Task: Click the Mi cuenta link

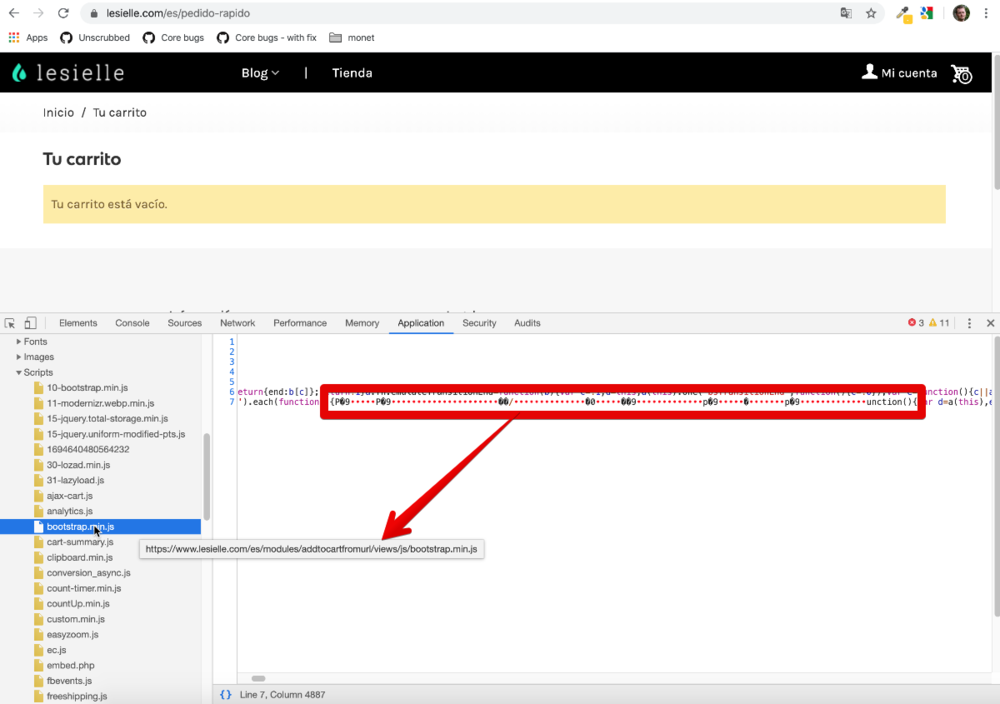Action: (900, 73)
